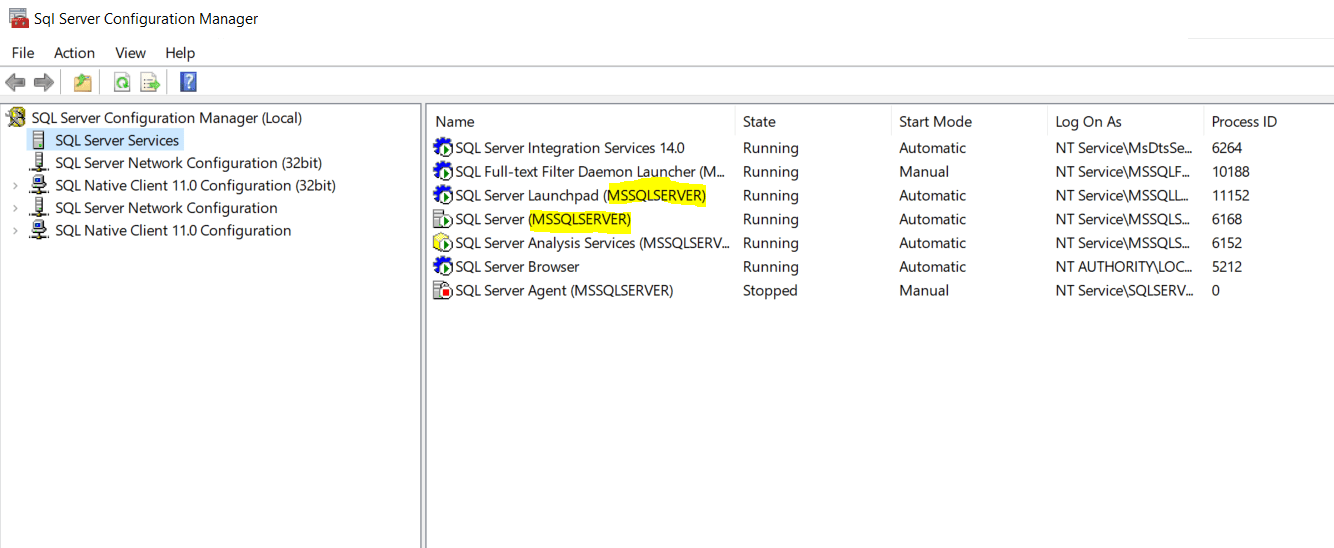
Task: Click the Export List toolbar icon
Action: [x=150, y=82]
